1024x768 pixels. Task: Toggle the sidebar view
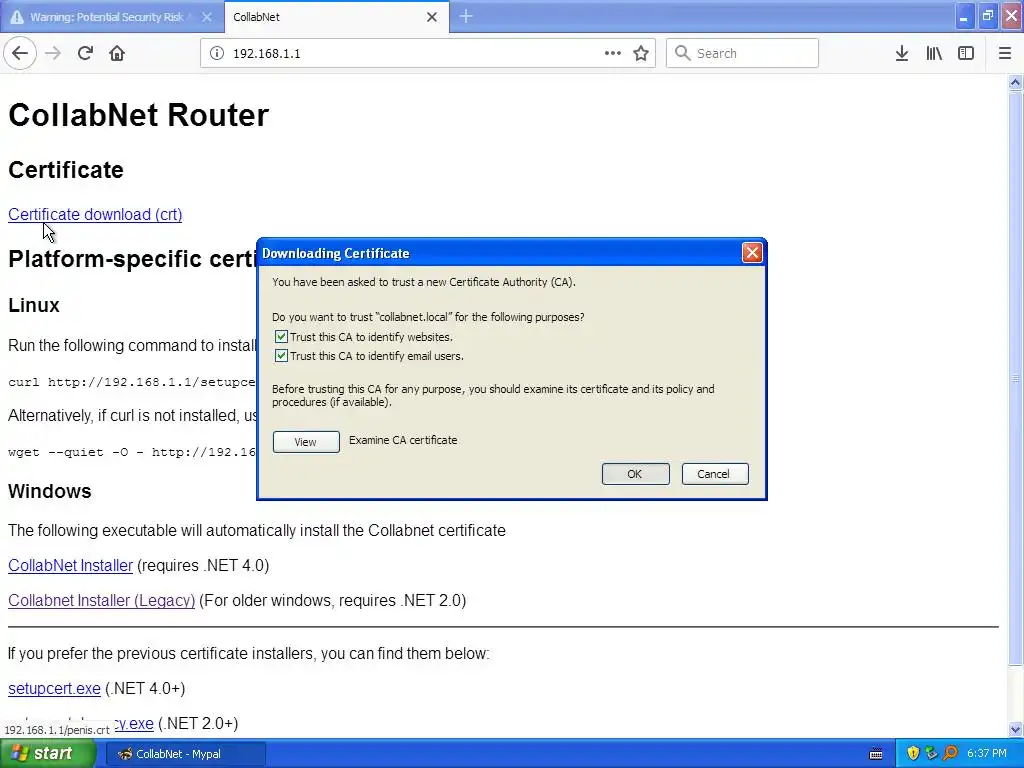[x=966, y=53]
